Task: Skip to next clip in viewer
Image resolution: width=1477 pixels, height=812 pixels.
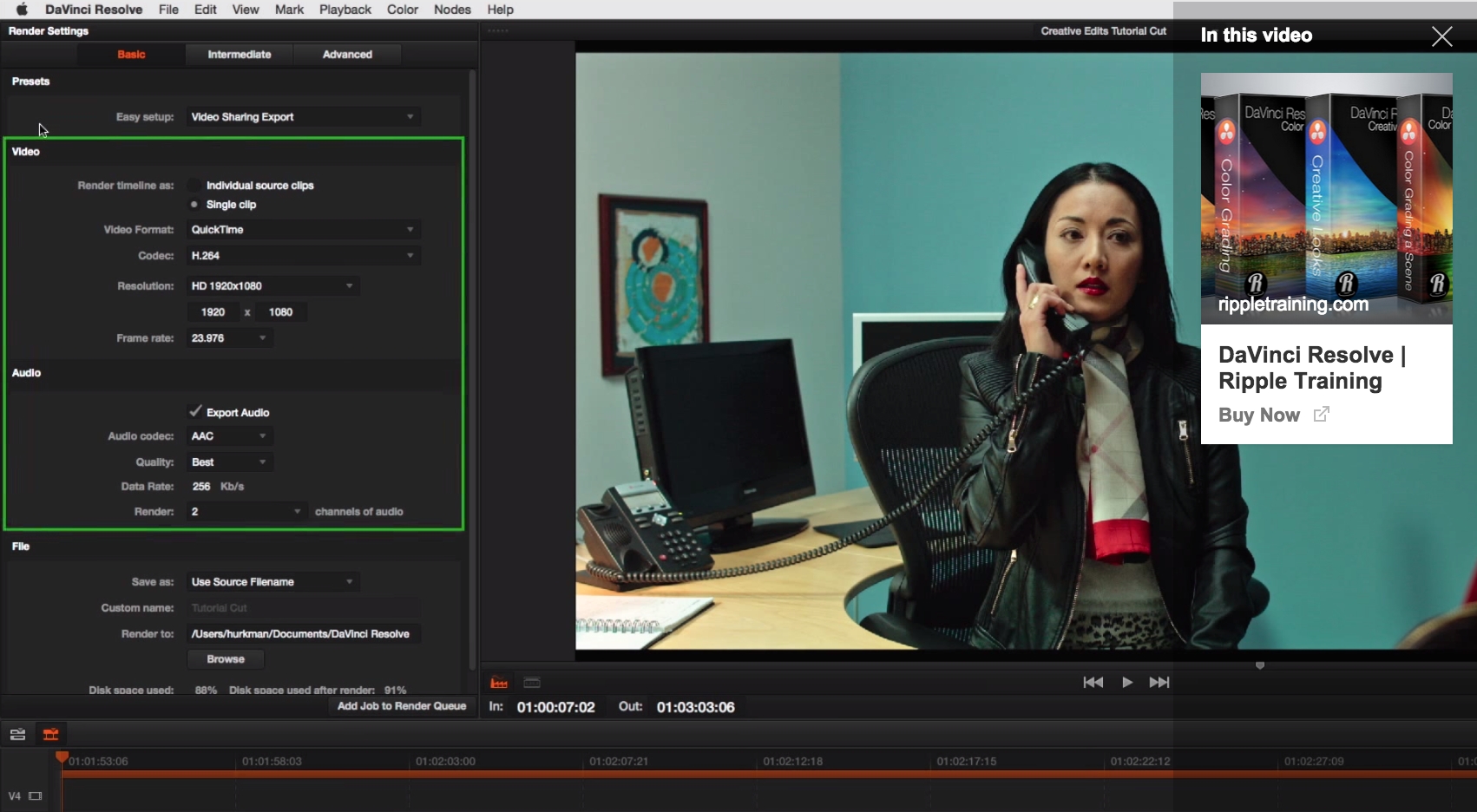Action: (1159, 683)
